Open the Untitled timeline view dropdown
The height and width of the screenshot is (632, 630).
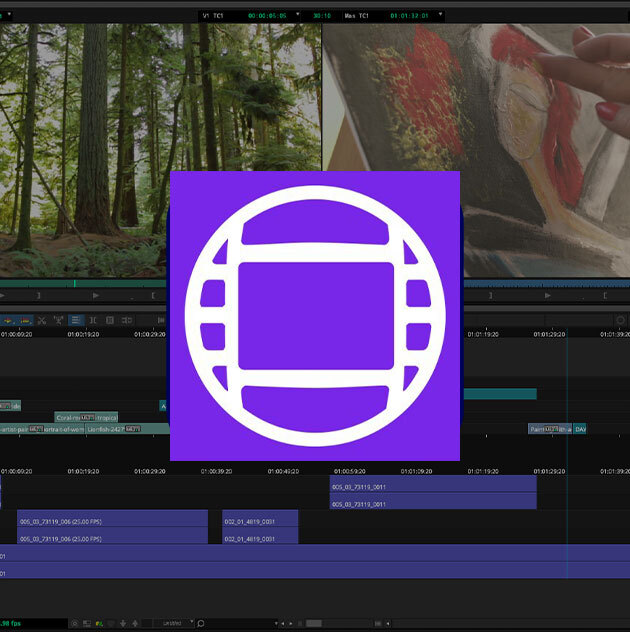click(173, 624)
